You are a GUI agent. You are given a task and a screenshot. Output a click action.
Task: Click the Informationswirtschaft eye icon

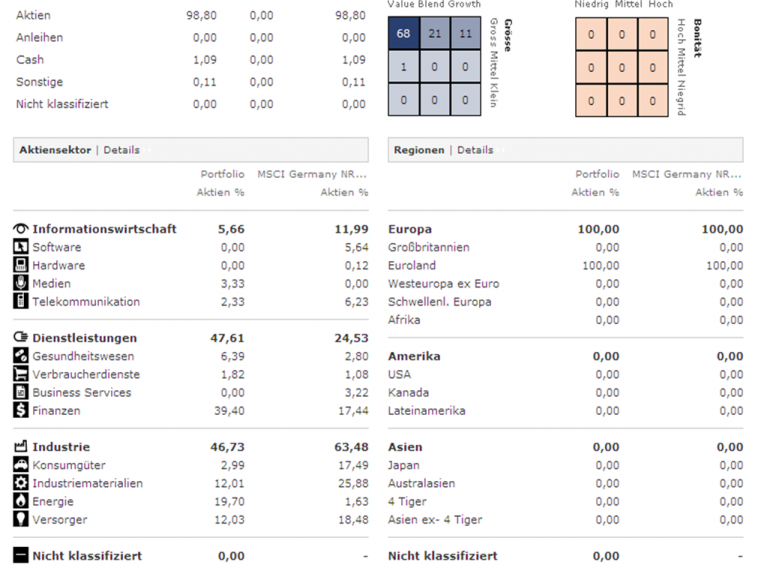click(x=21, y=229)
